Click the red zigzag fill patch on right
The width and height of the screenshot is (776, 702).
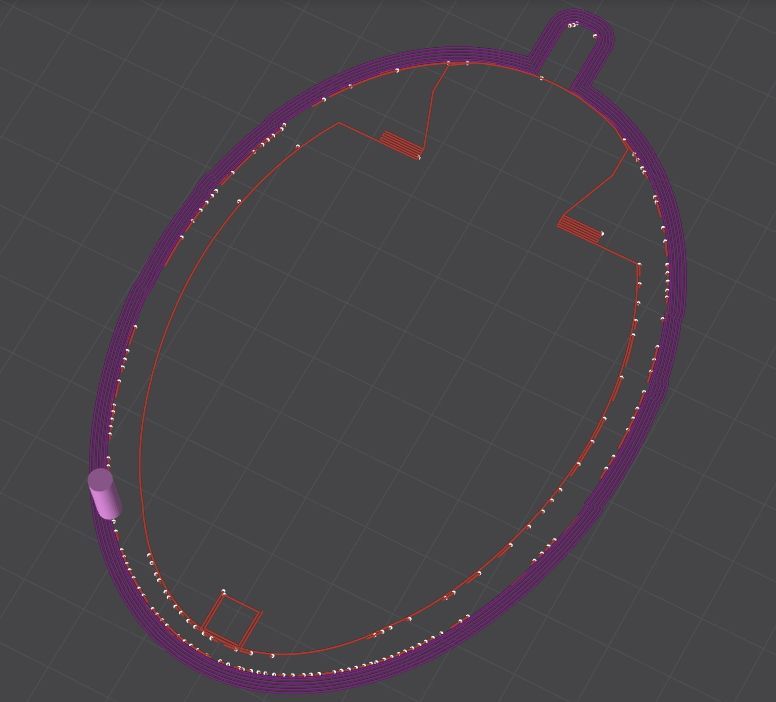[580, 230]
